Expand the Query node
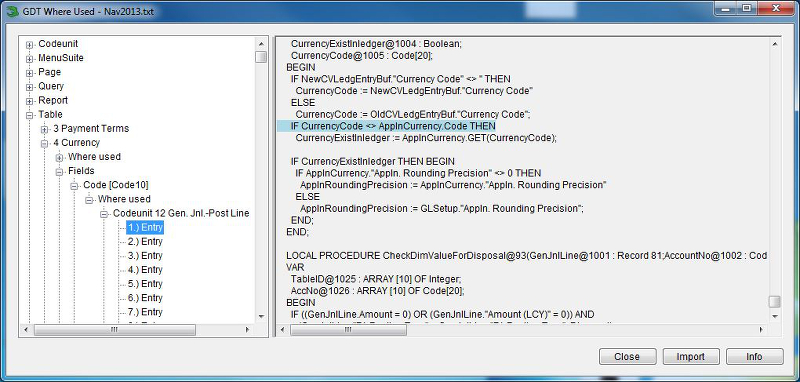 [29, 87]
